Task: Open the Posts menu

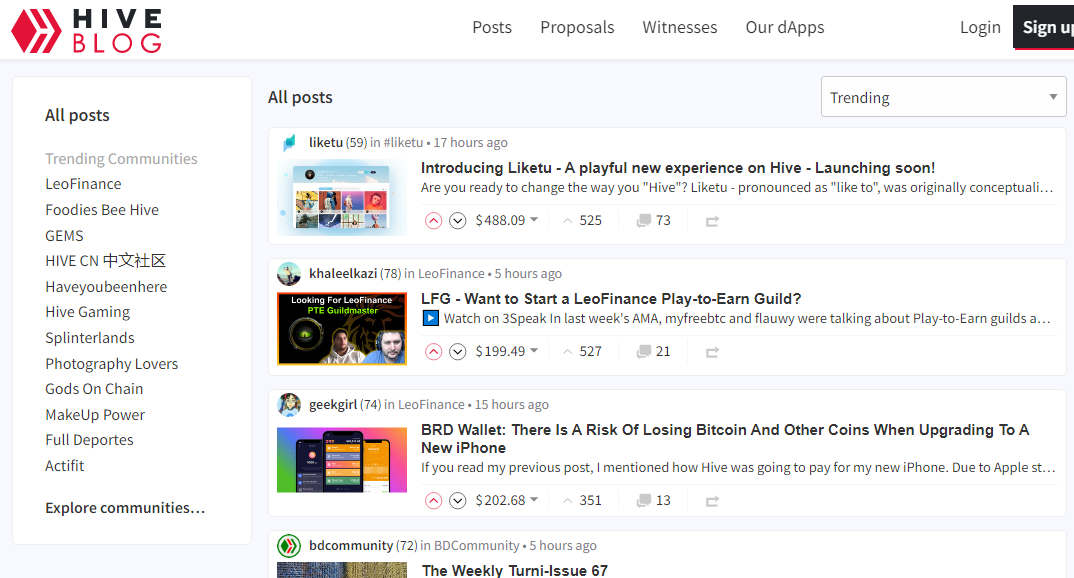Action: (492, 27)
